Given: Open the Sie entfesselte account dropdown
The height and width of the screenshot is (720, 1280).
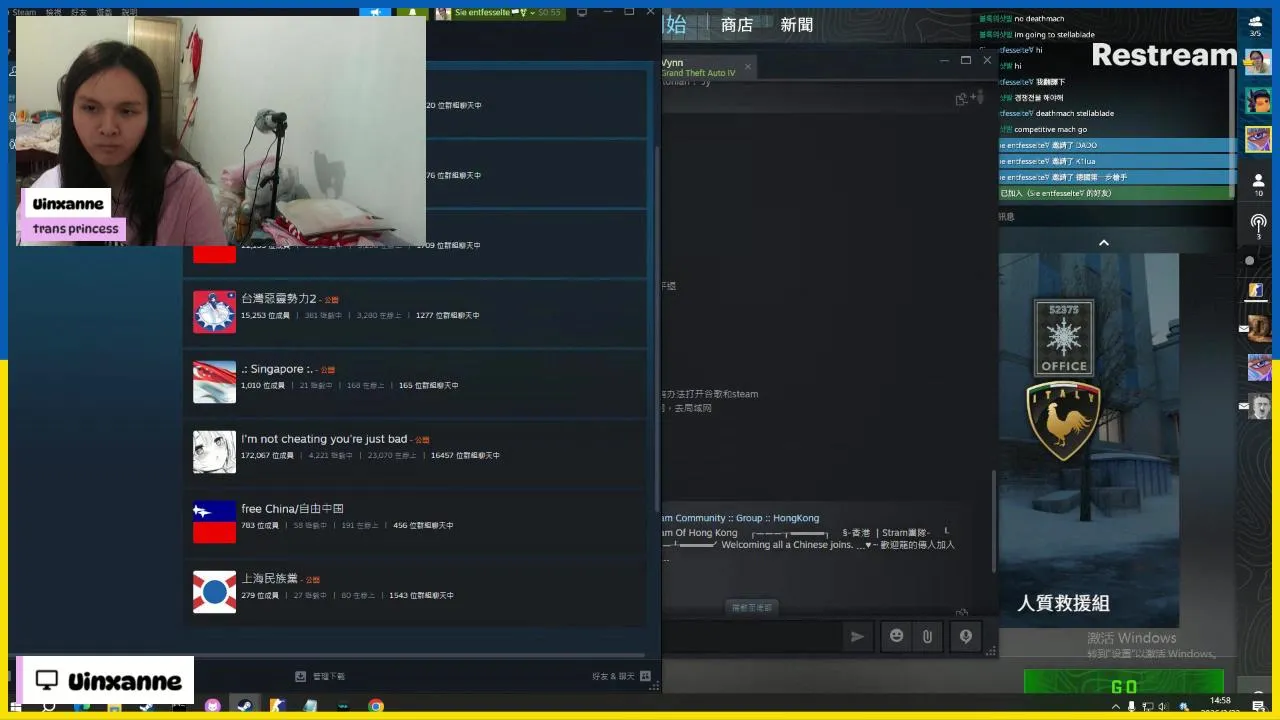Looking at the screenshot, I should click(x=499, y=13).
